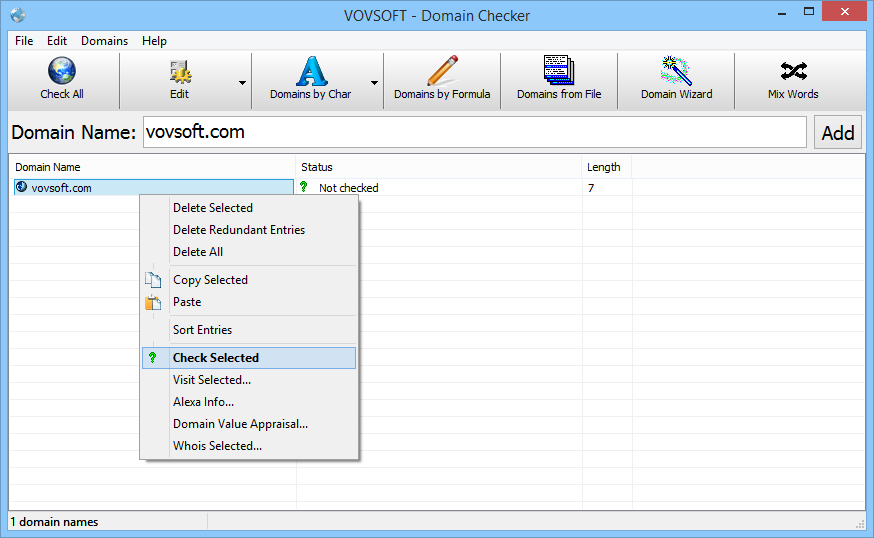Click the Not checked status cell
The width and height of the screenshot is (874, 538).
(348, 188)
